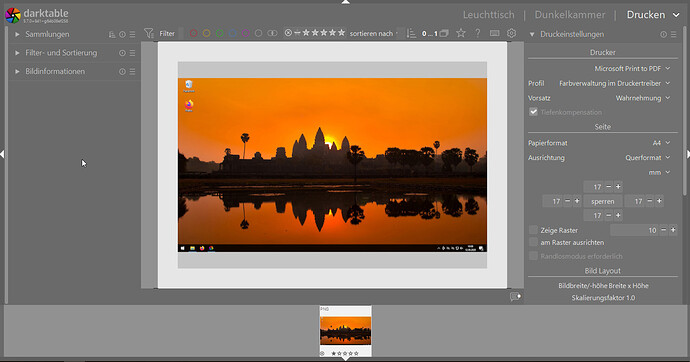Open global preferences gear icon
The width and height of the screenshot is (690, 362).
[511, 33]
